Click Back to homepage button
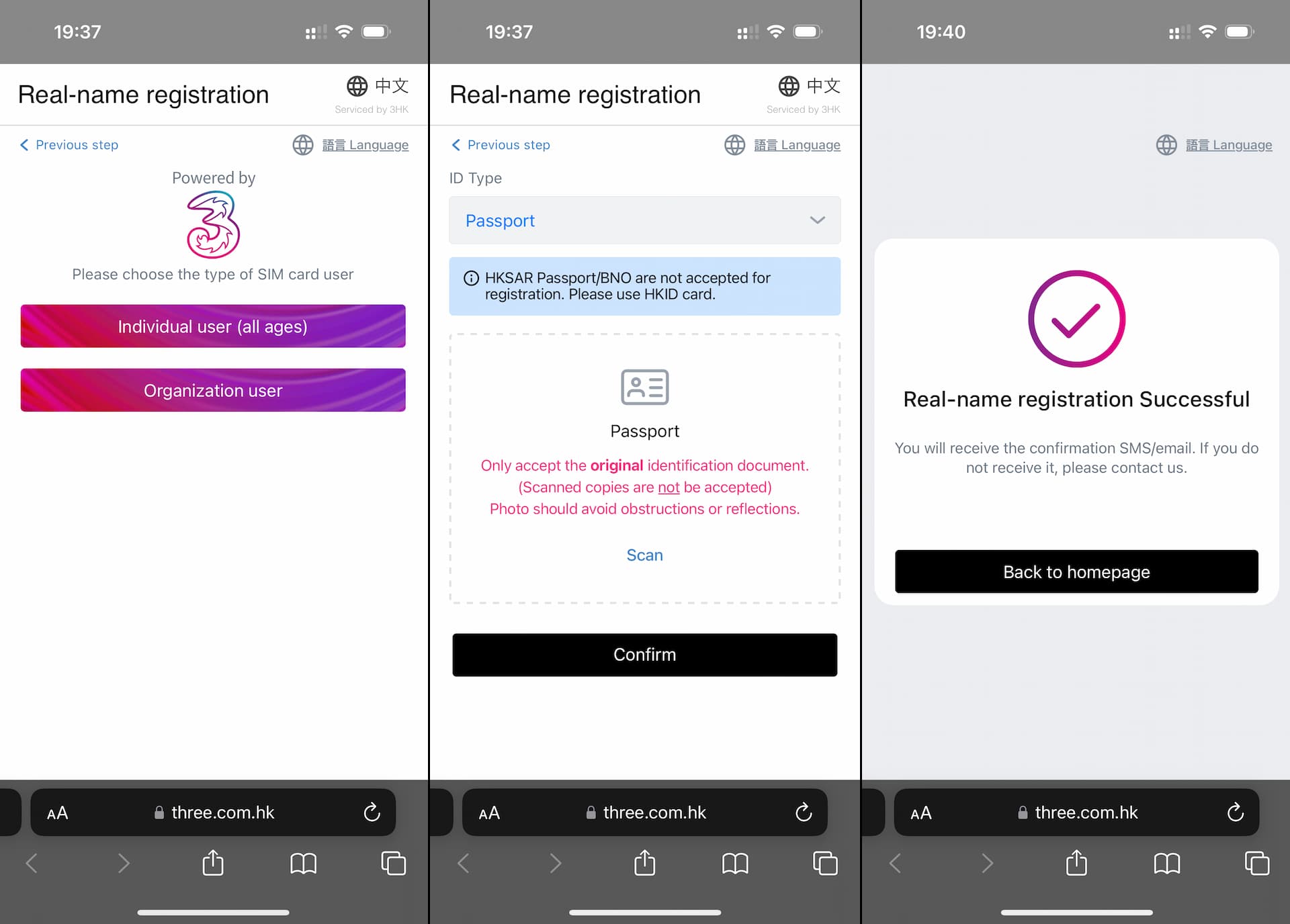1290x924 pixels. click(1076, 572)
